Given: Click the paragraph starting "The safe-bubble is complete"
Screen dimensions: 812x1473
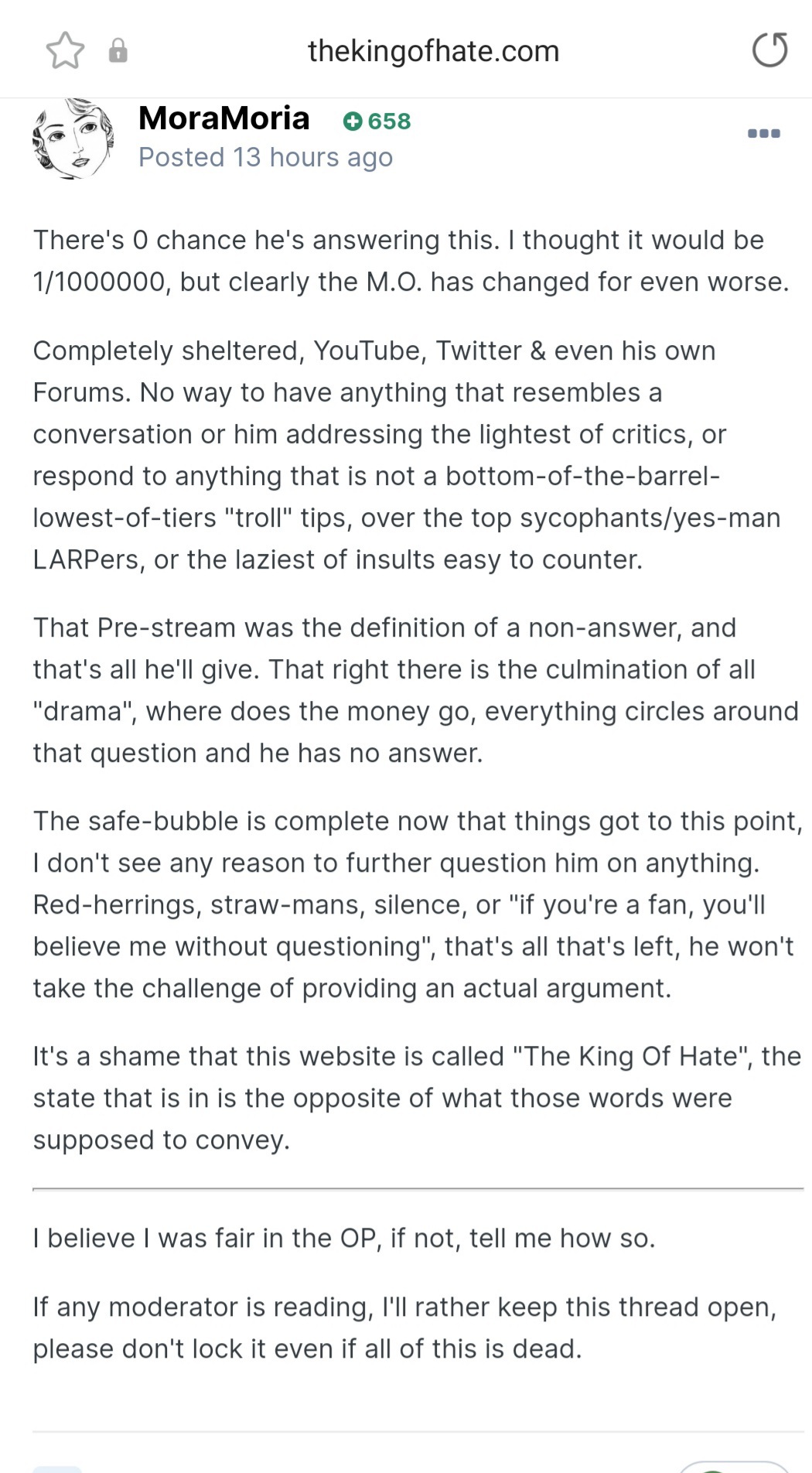Looking at the screenshot, I should pyautogui.click(x=418, y=904).
